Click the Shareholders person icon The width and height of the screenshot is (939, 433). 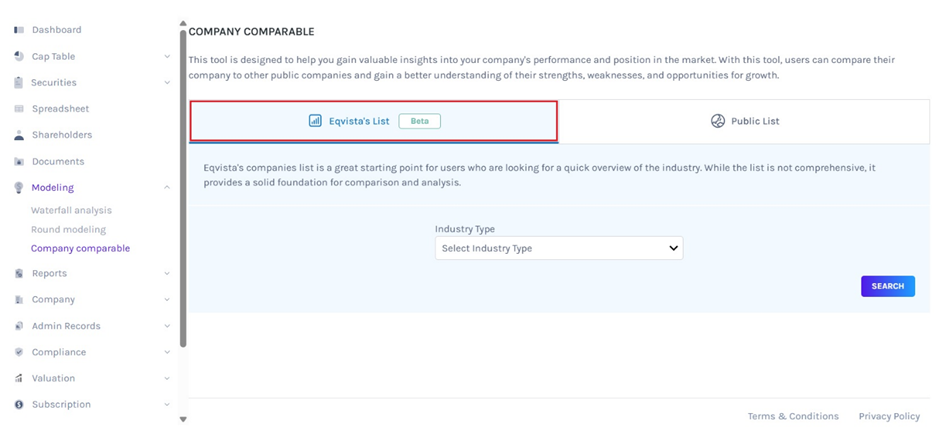click(19, 135)
